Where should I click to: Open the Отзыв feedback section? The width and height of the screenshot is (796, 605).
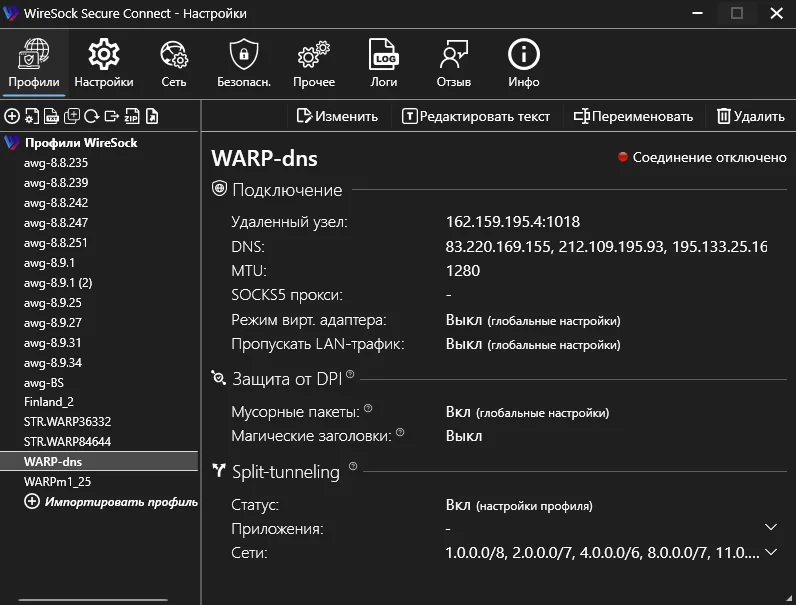tap(453, 63)
